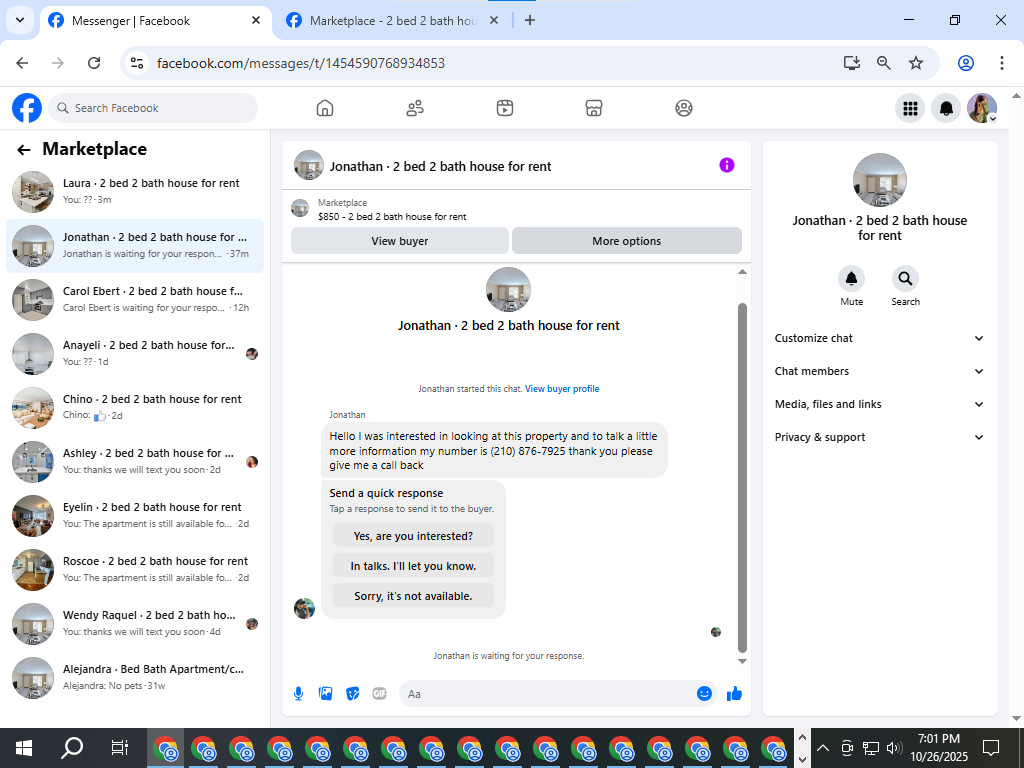Viewport: 1024px width, 768px height.
Task: Go back using the arrow beside Marketplace
Action: point(24,150)
